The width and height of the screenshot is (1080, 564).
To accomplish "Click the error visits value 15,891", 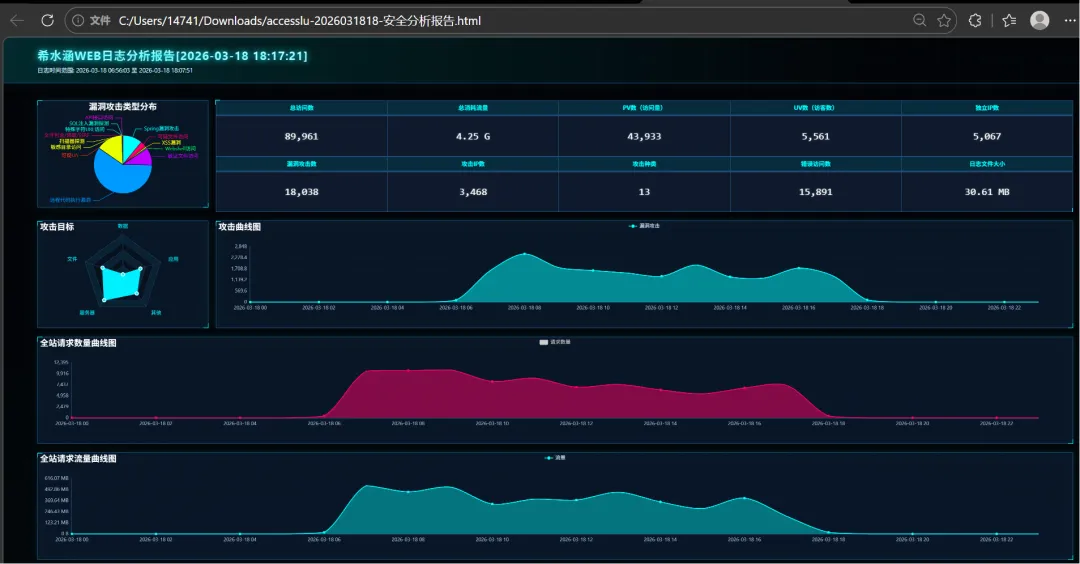I will 816,192.
